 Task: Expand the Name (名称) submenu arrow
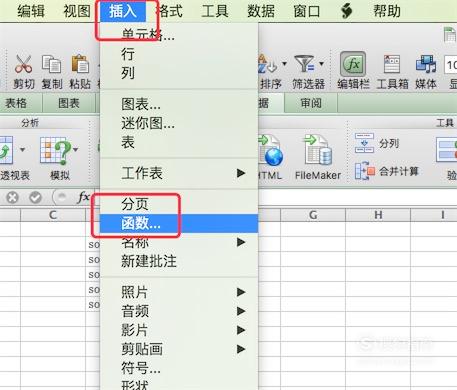click(241, 242)
